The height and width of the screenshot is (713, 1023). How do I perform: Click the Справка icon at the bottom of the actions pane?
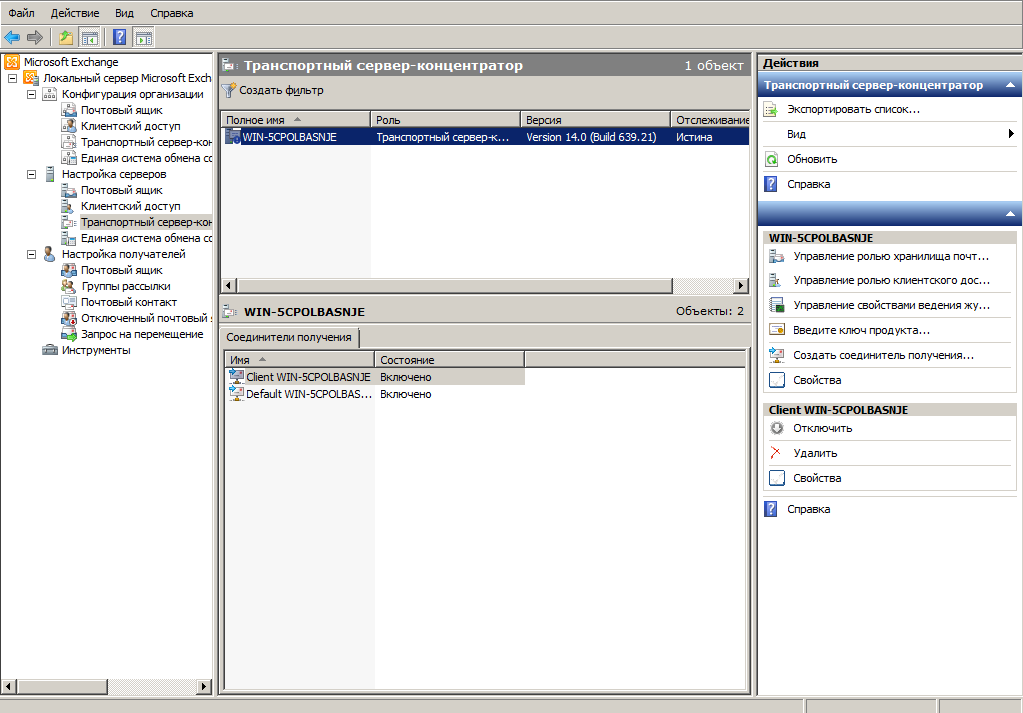[x=771, y=509]
